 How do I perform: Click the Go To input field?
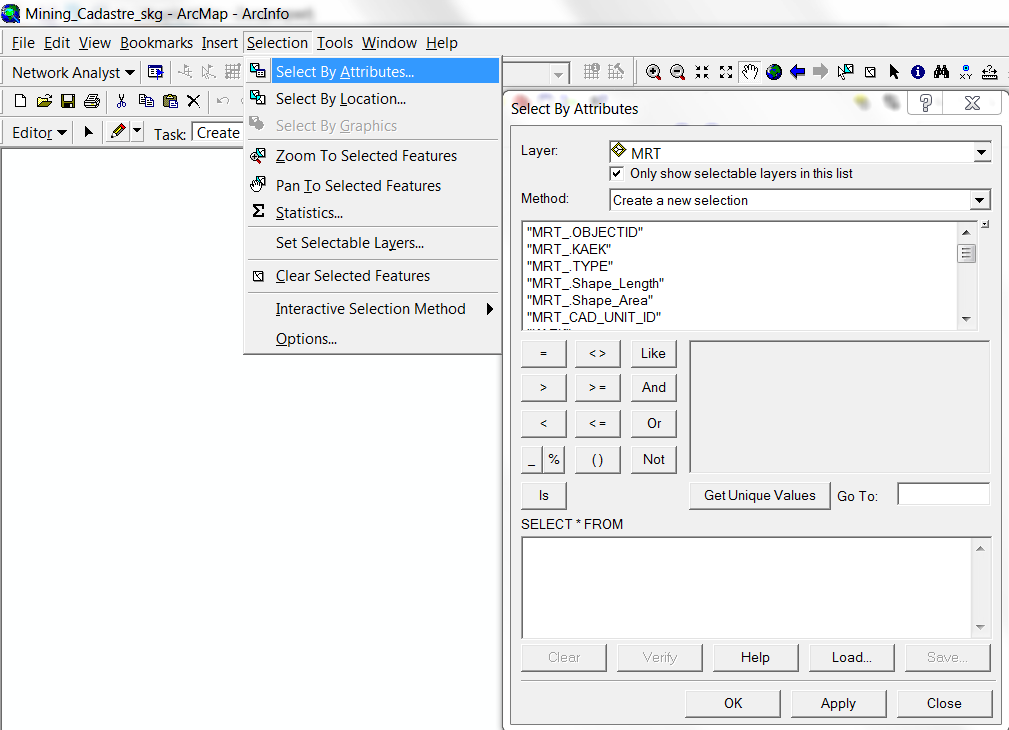(x=943, y=494)
